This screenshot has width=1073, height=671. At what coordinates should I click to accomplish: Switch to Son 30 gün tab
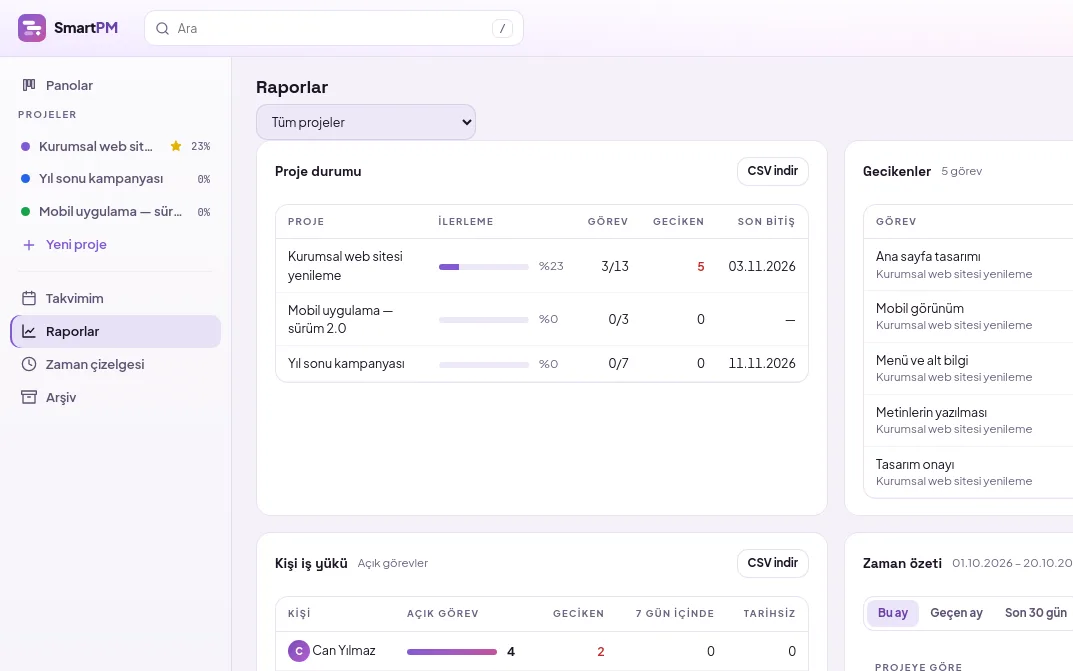pyautogui.click(x=1035, y=613)
